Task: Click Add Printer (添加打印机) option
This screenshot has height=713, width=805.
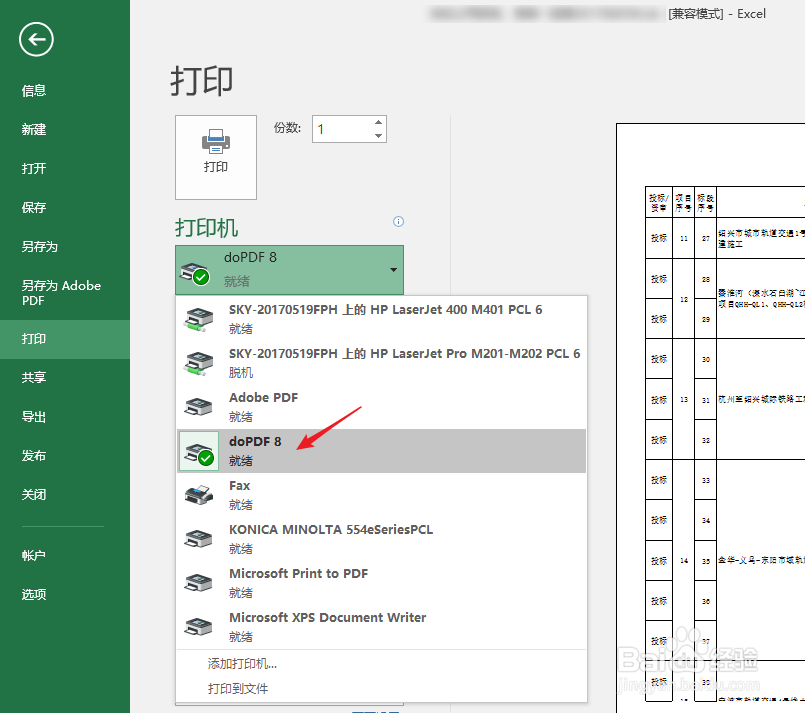Action: tap(242, 664)
